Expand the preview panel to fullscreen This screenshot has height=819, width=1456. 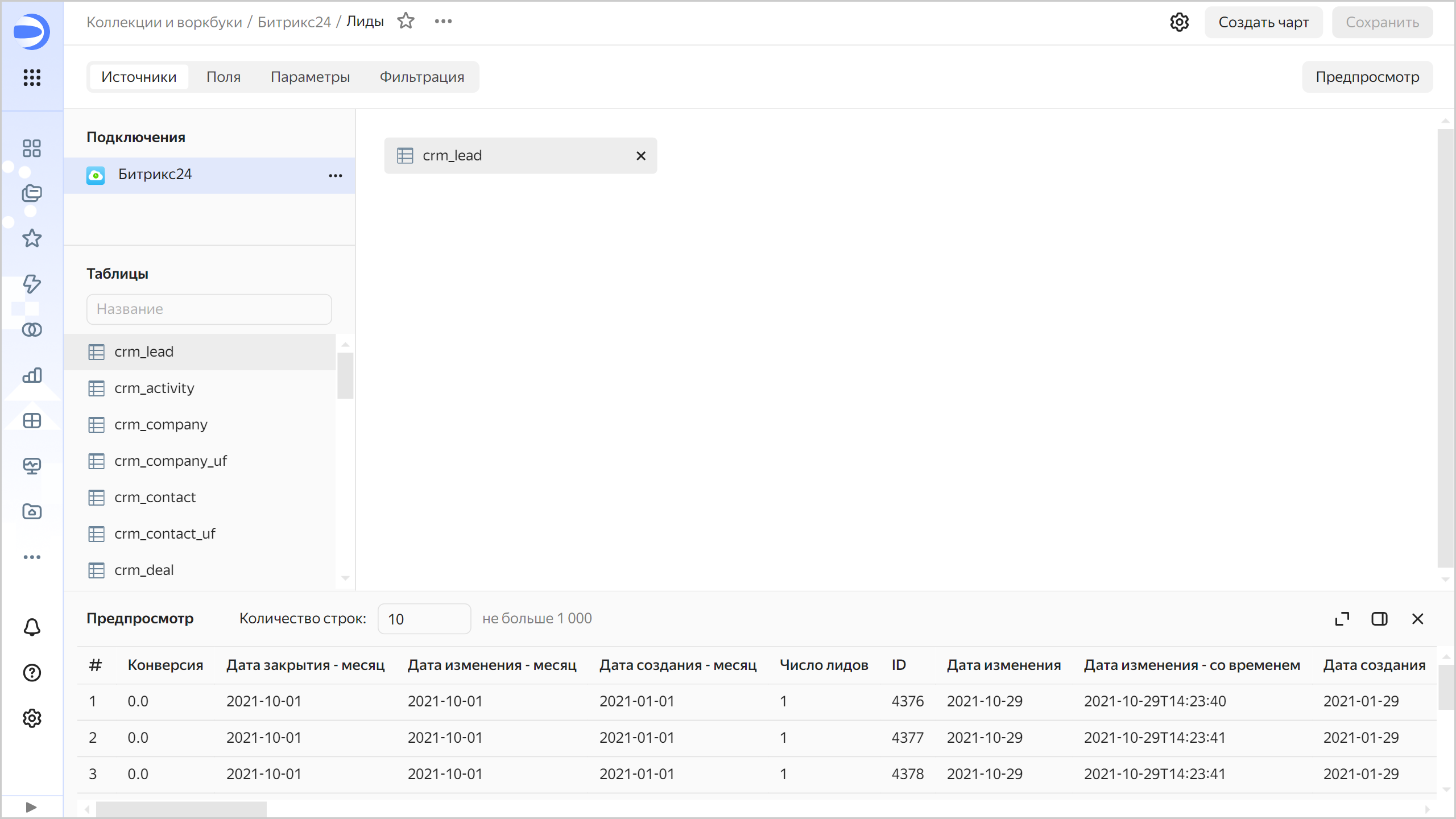[x=1342, y=618]
